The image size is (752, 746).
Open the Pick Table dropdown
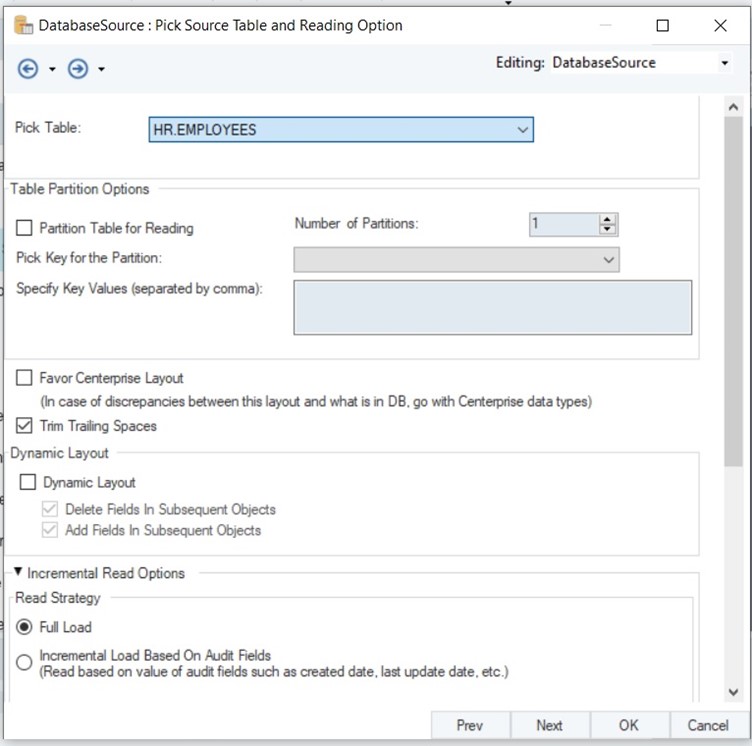pyautogui.click(x=521, y=130)
